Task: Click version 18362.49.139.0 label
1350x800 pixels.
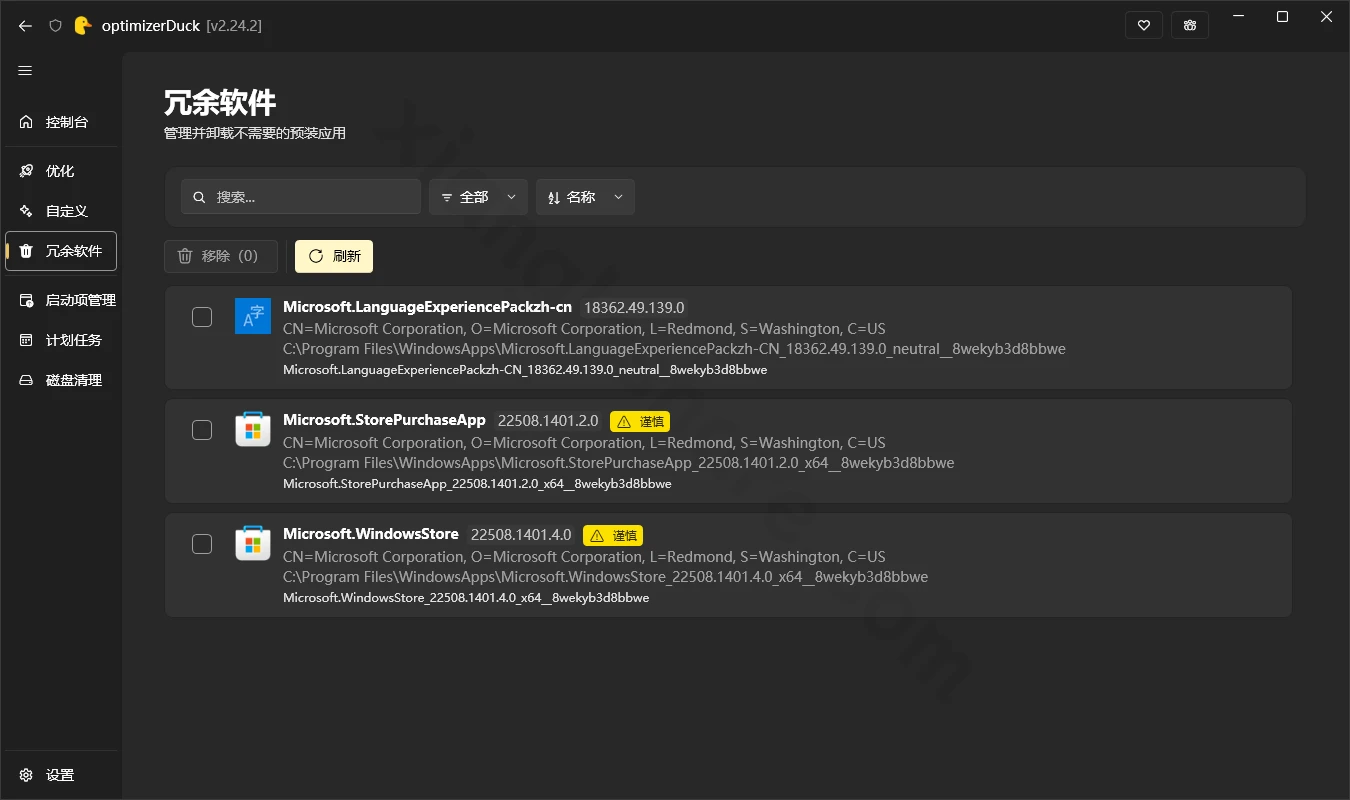Action: point(634,307)
